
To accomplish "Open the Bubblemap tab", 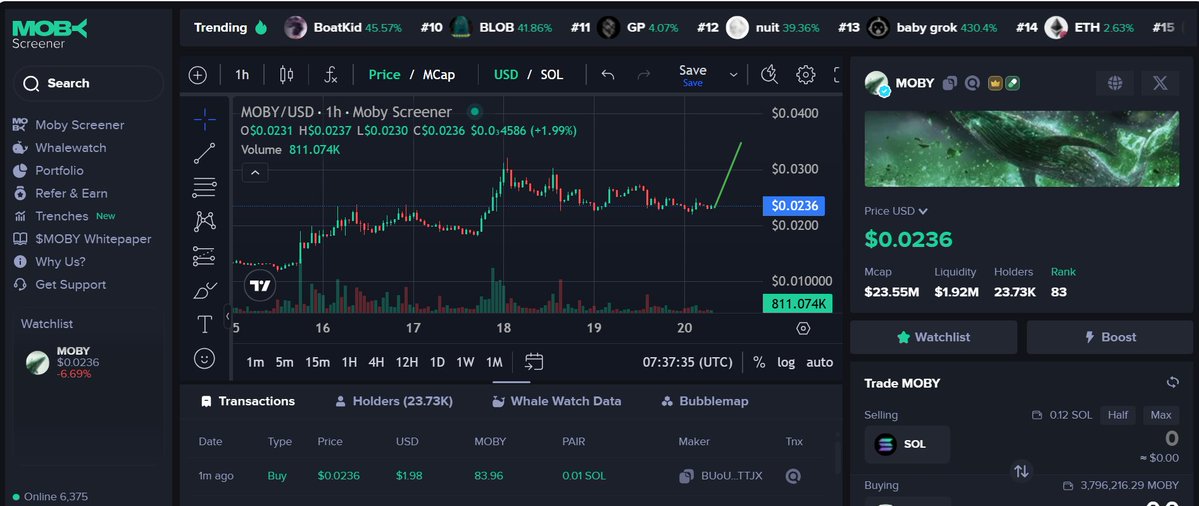I will [x=704, y=401].
